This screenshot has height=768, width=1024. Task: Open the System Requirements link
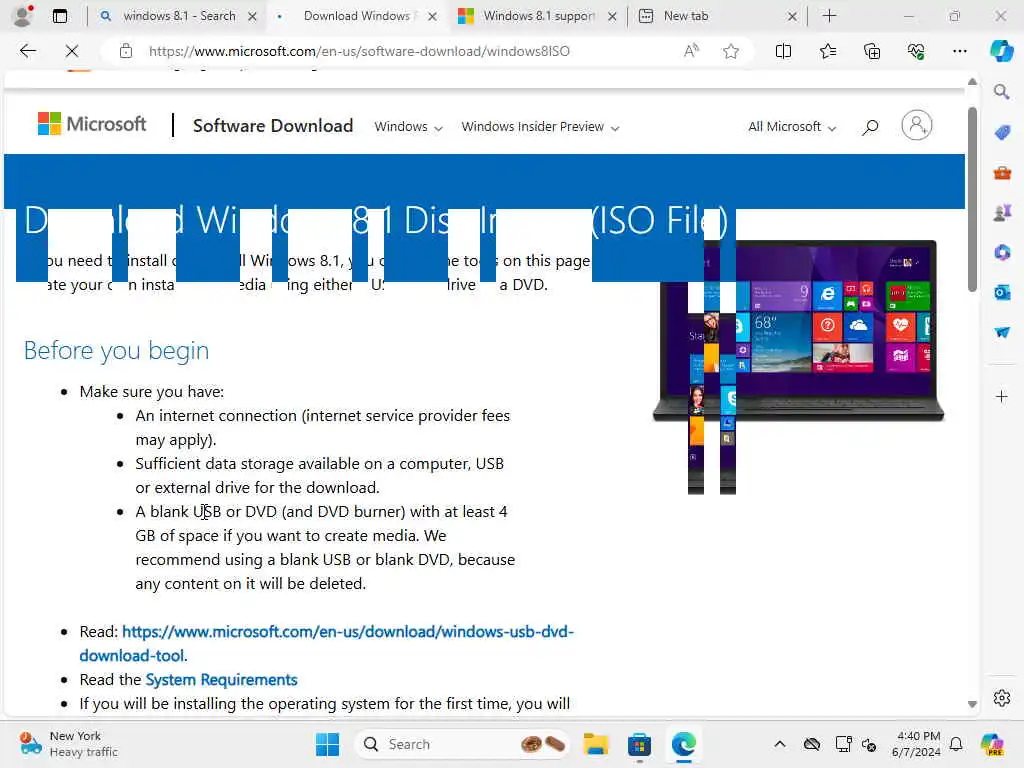coord(221,680)
